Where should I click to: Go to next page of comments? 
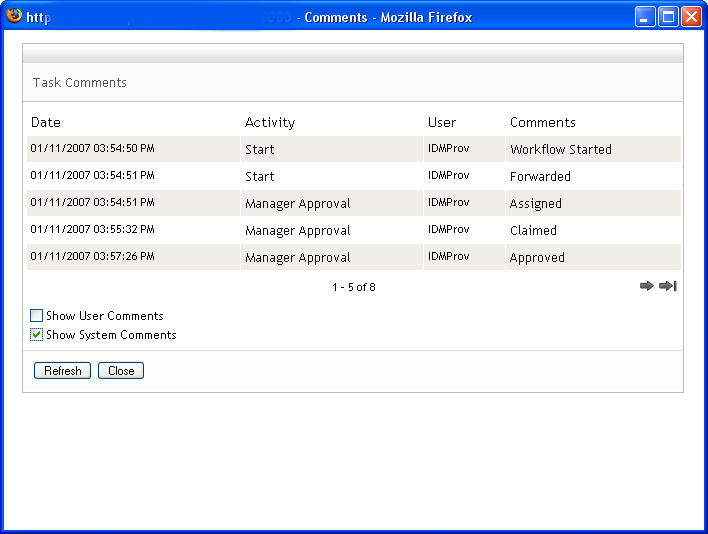[647, 287]
